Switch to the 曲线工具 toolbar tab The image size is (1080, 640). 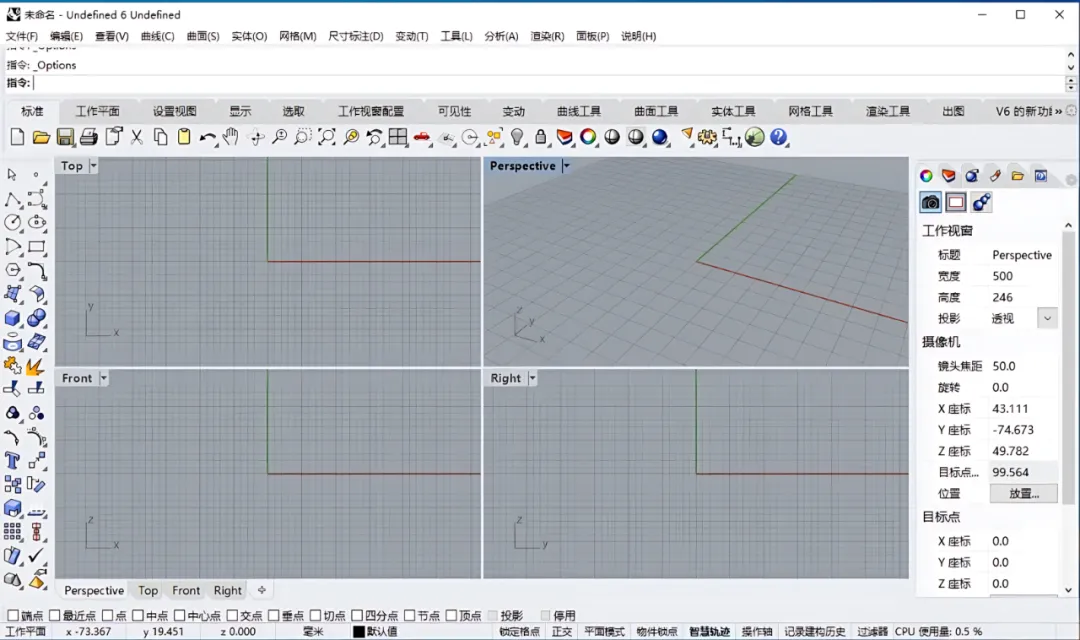click(579, 111)
